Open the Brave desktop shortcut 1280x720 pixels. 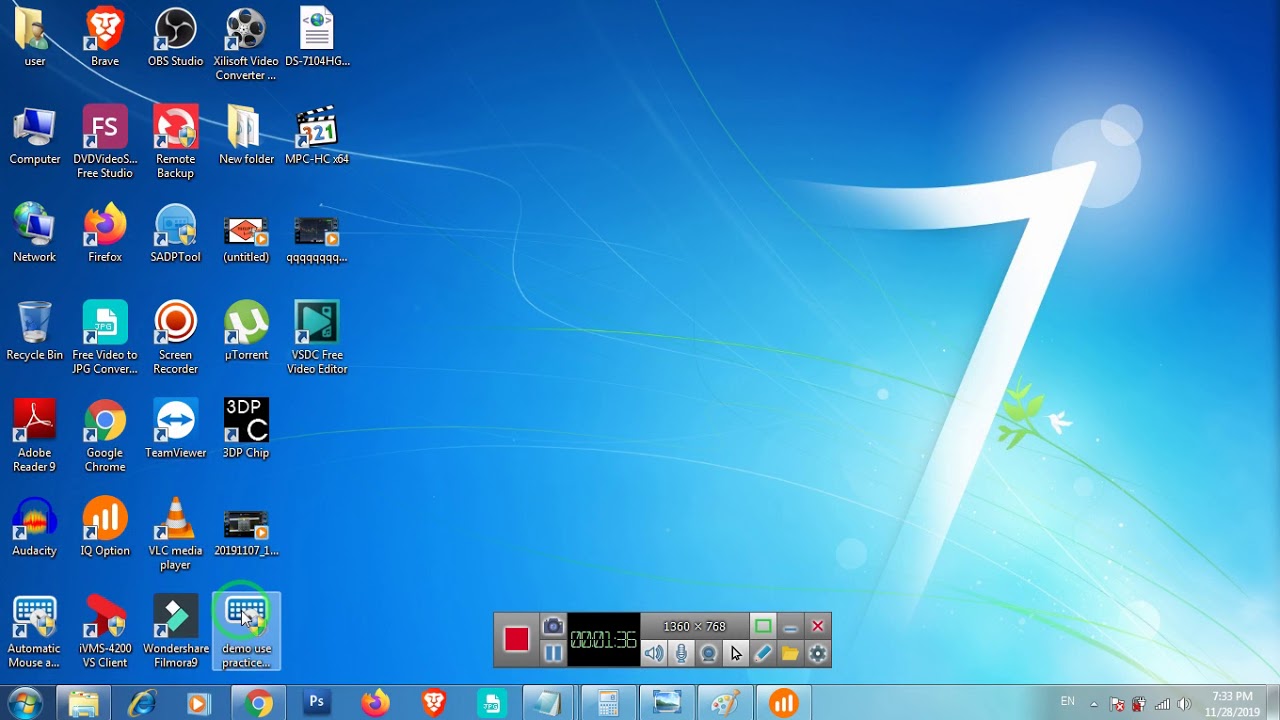pos(105,37)
